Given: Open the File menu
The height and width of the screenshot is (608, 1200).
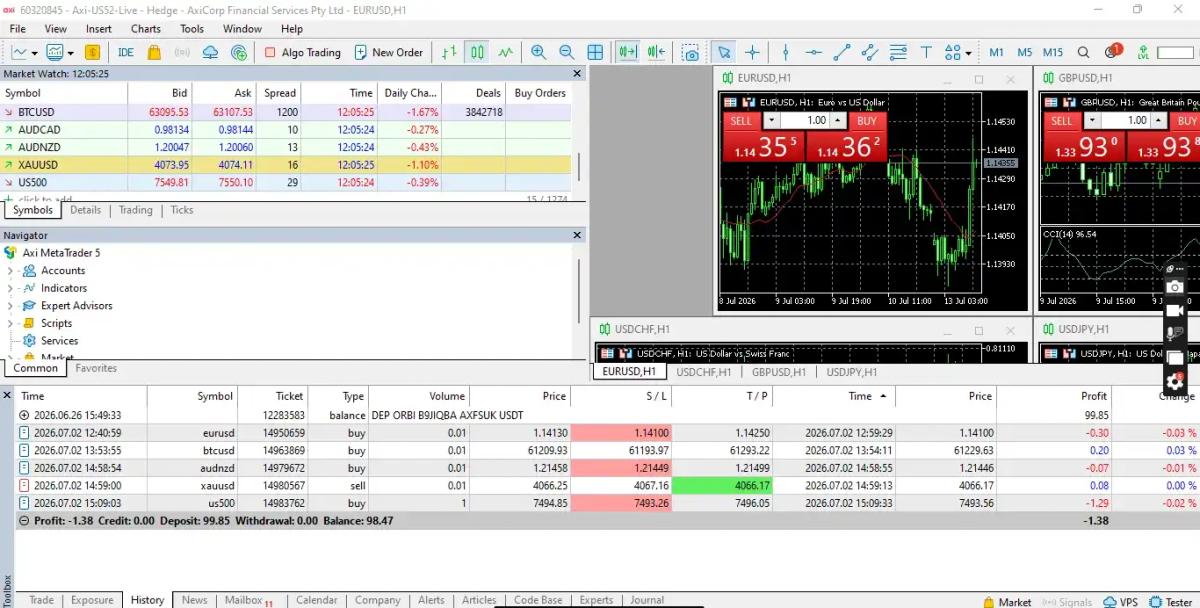Looking at the screenshot, I should [18, 29].
